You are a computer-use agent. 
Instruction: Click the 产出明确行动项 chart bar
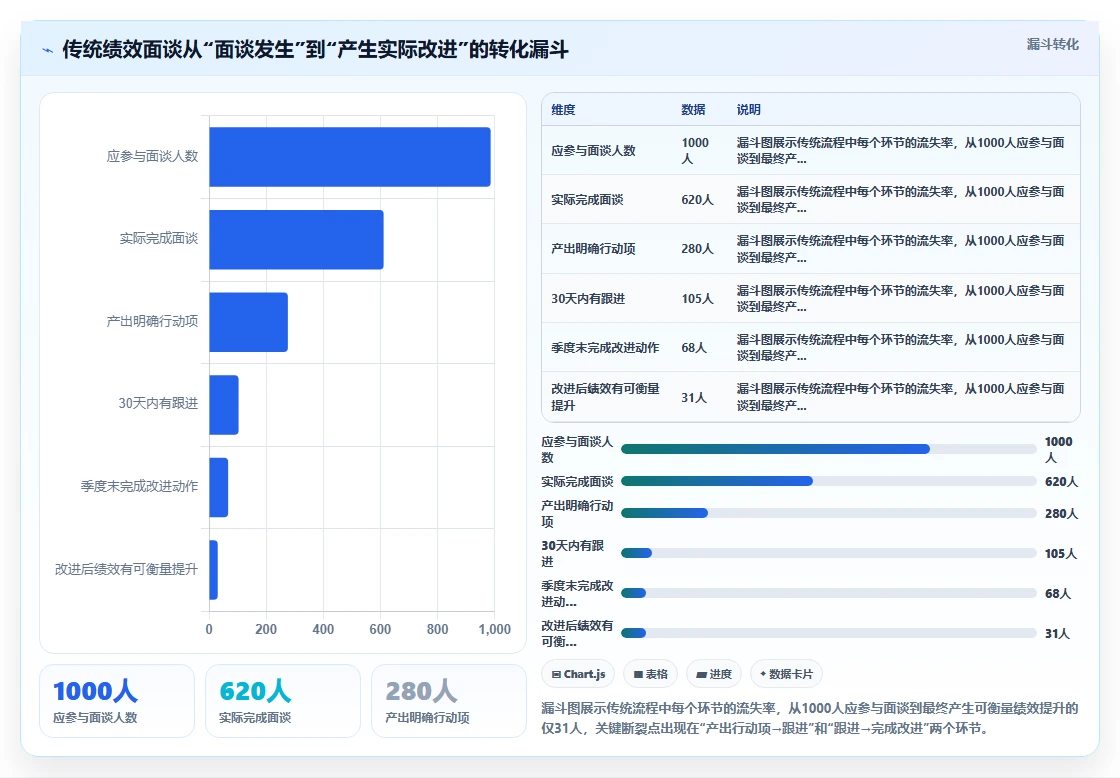tap(249, 322)
